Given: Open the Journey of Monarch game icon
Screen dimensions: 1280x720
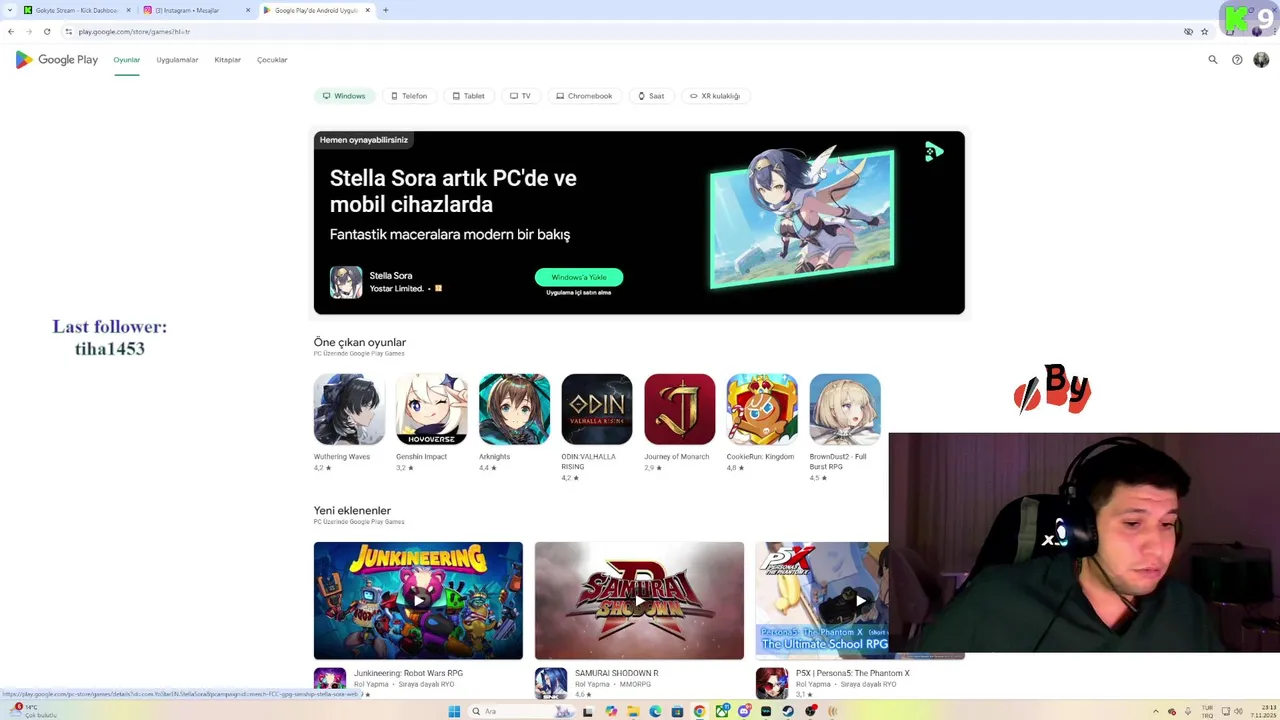Looking at the screenshot, I should (x=680, y=409).
